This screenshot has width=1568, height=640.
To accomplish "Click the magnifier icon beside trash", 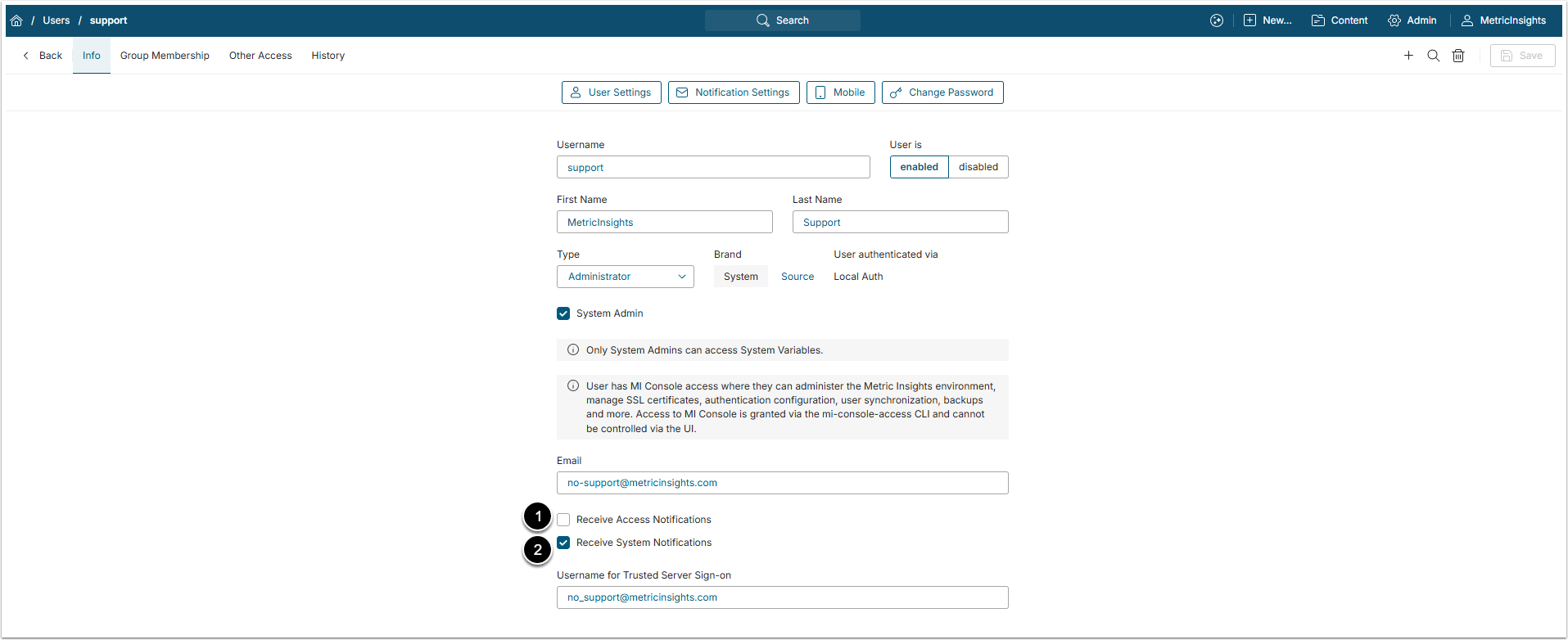I will [1433, 56].
